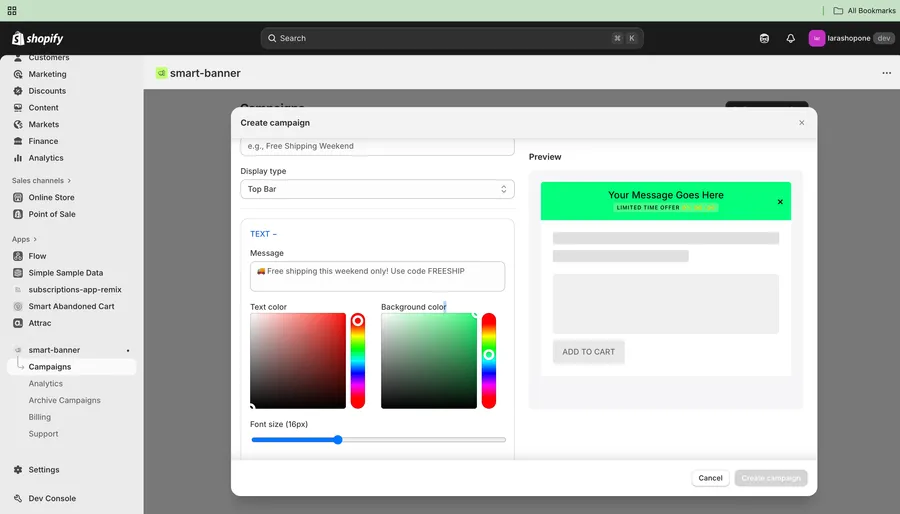Open the notifications bell icon
Screen dimensions: 900x514
790,38
